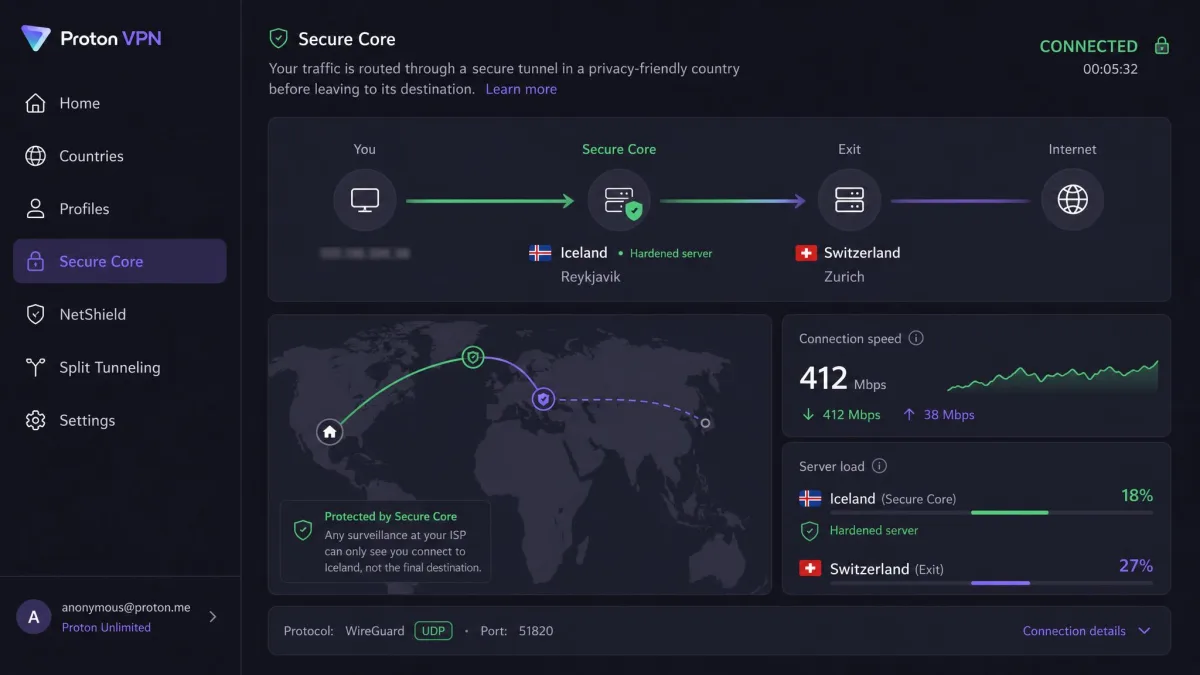This screenshot has width=1200, height=675.
Task: Click the Connection speed info icon
Action: point(916,338)
